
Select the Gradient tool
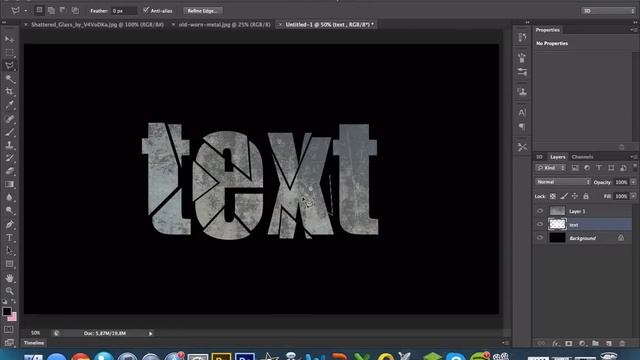9,184
